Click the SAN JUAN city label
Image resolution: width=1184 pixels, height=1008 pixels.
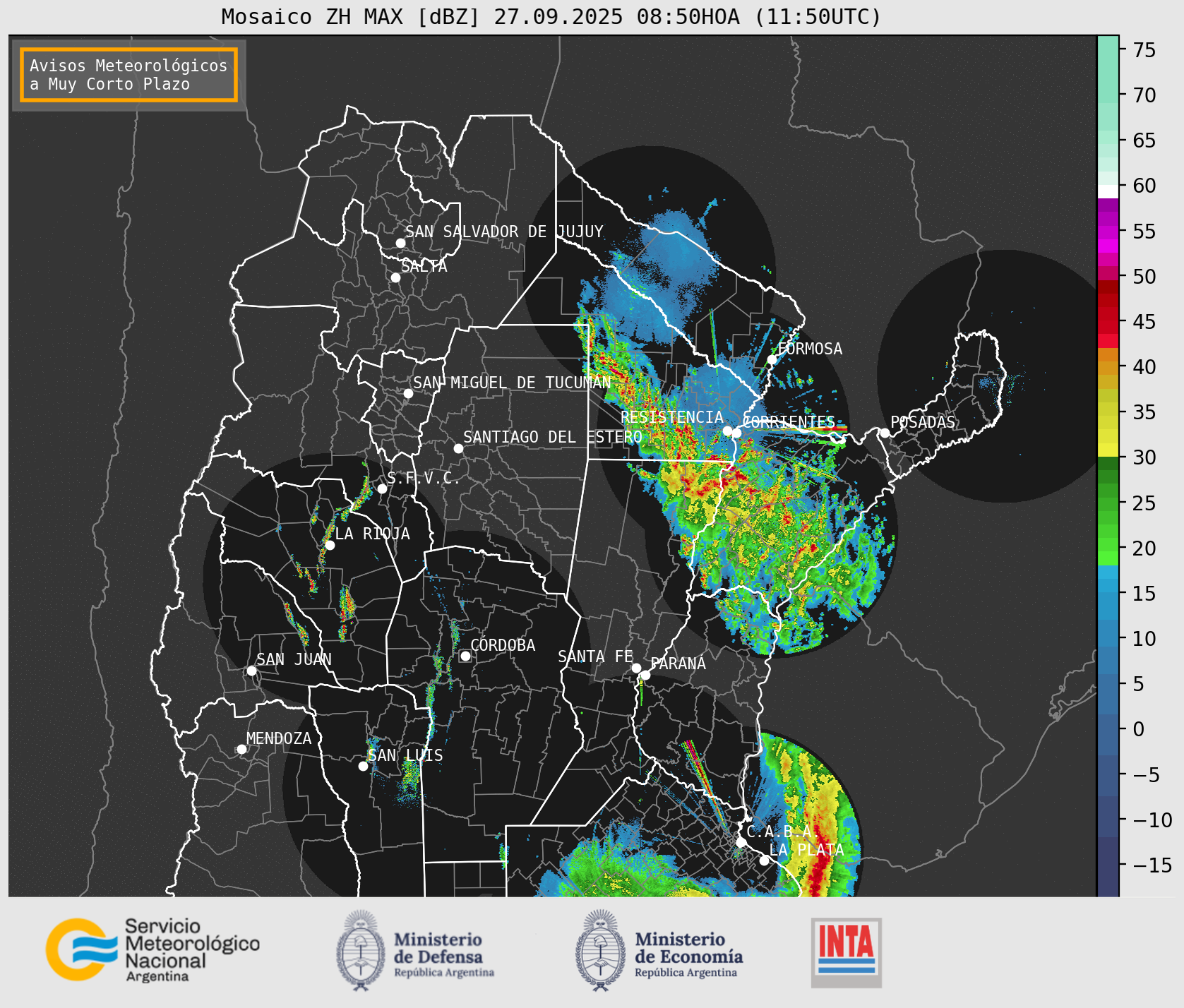pyautogui.click(x=294, y=659)
